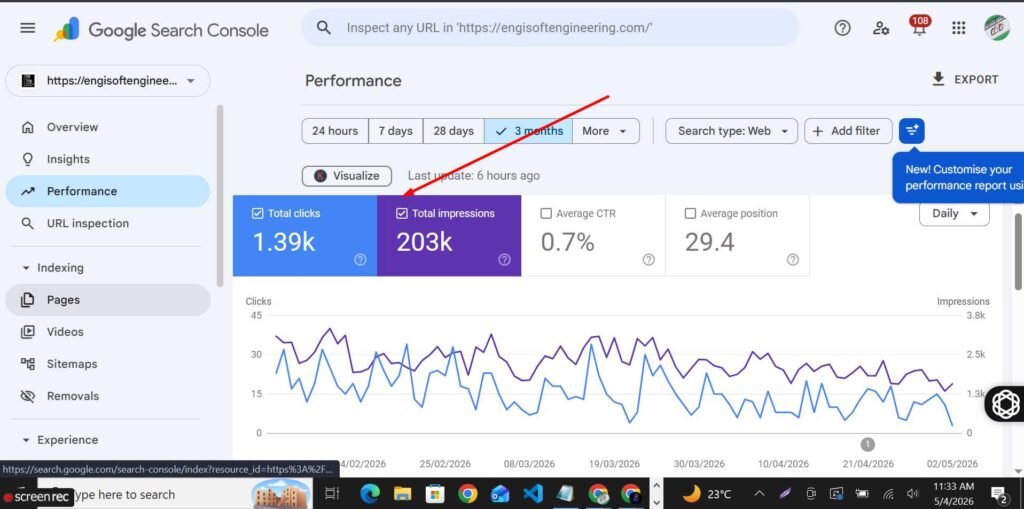Open Sitemaps in sidebar
This screenshot has height=509, width=1024.
point(108,364)
